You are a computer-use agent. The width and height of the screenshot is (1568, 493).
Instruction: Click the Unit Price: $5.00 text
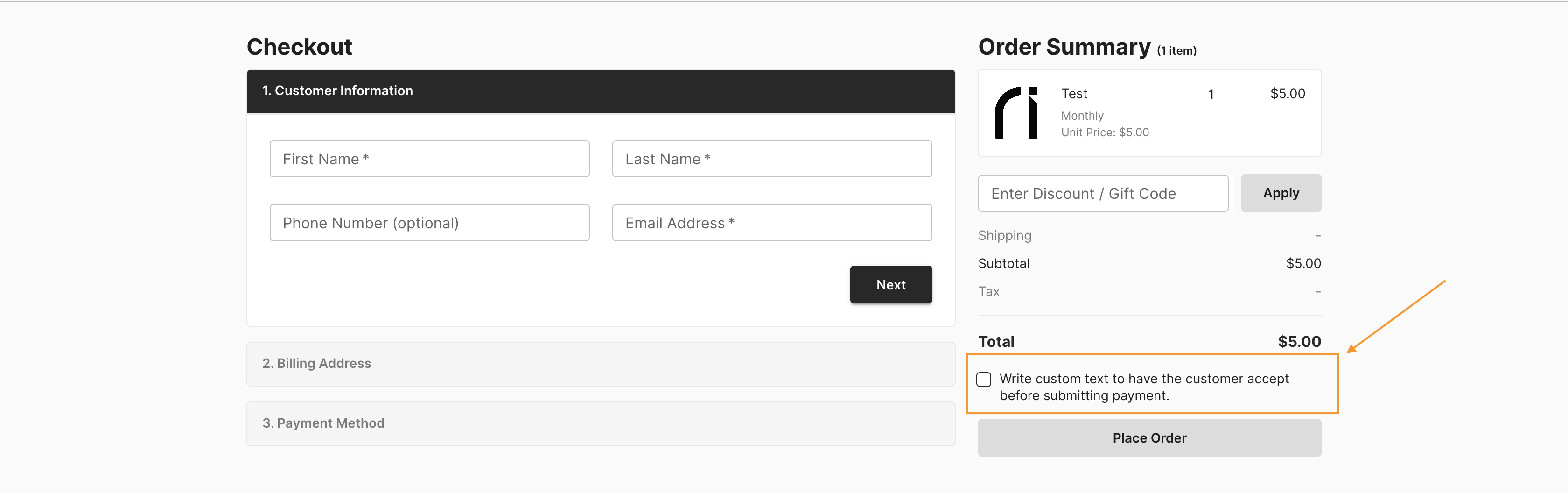click(1105, 133)
